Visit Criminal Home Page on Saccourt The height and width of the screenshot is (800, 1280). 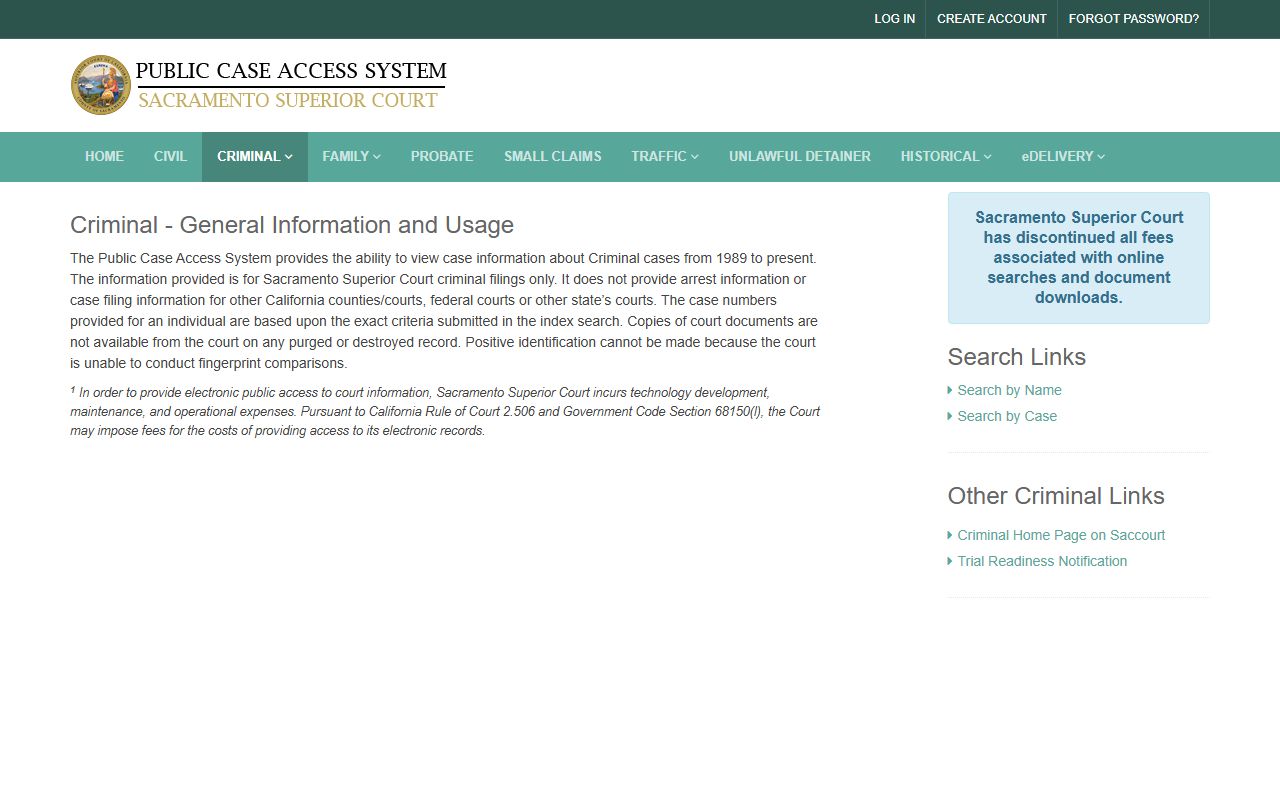point(1061,535)
